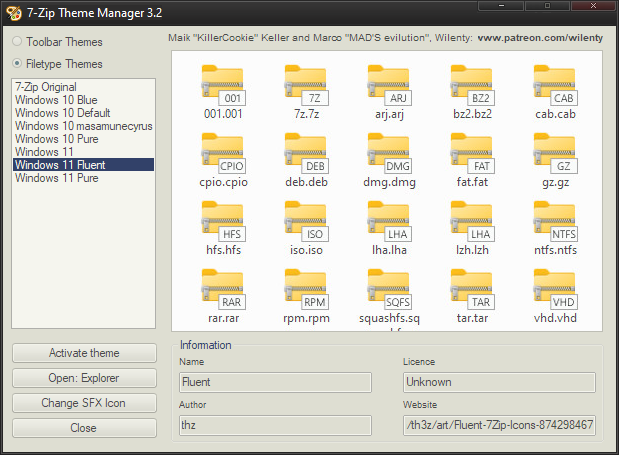
Task: Click the ntfs.ntfs icon
Action: point(555,222)
